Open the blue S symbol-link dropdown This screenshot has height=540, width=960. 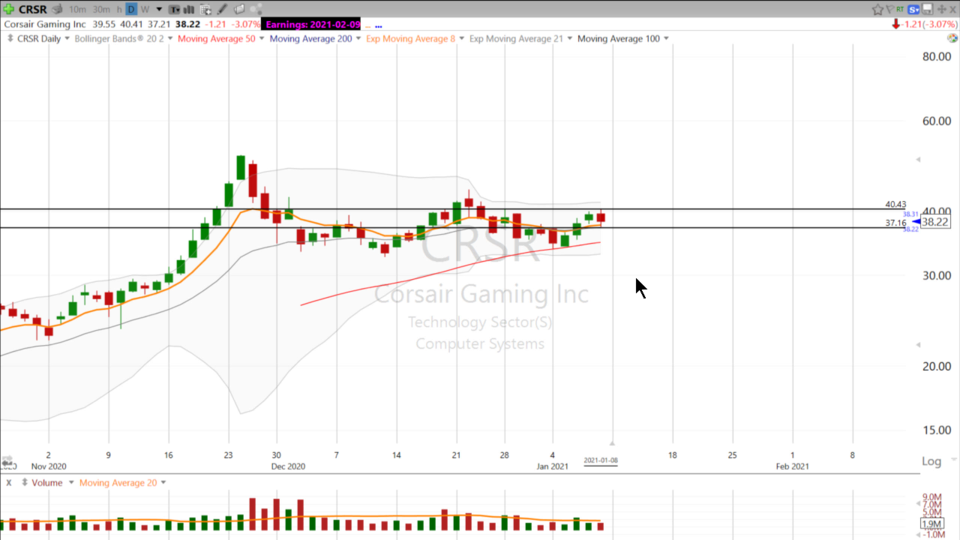[x=913, y=9]
